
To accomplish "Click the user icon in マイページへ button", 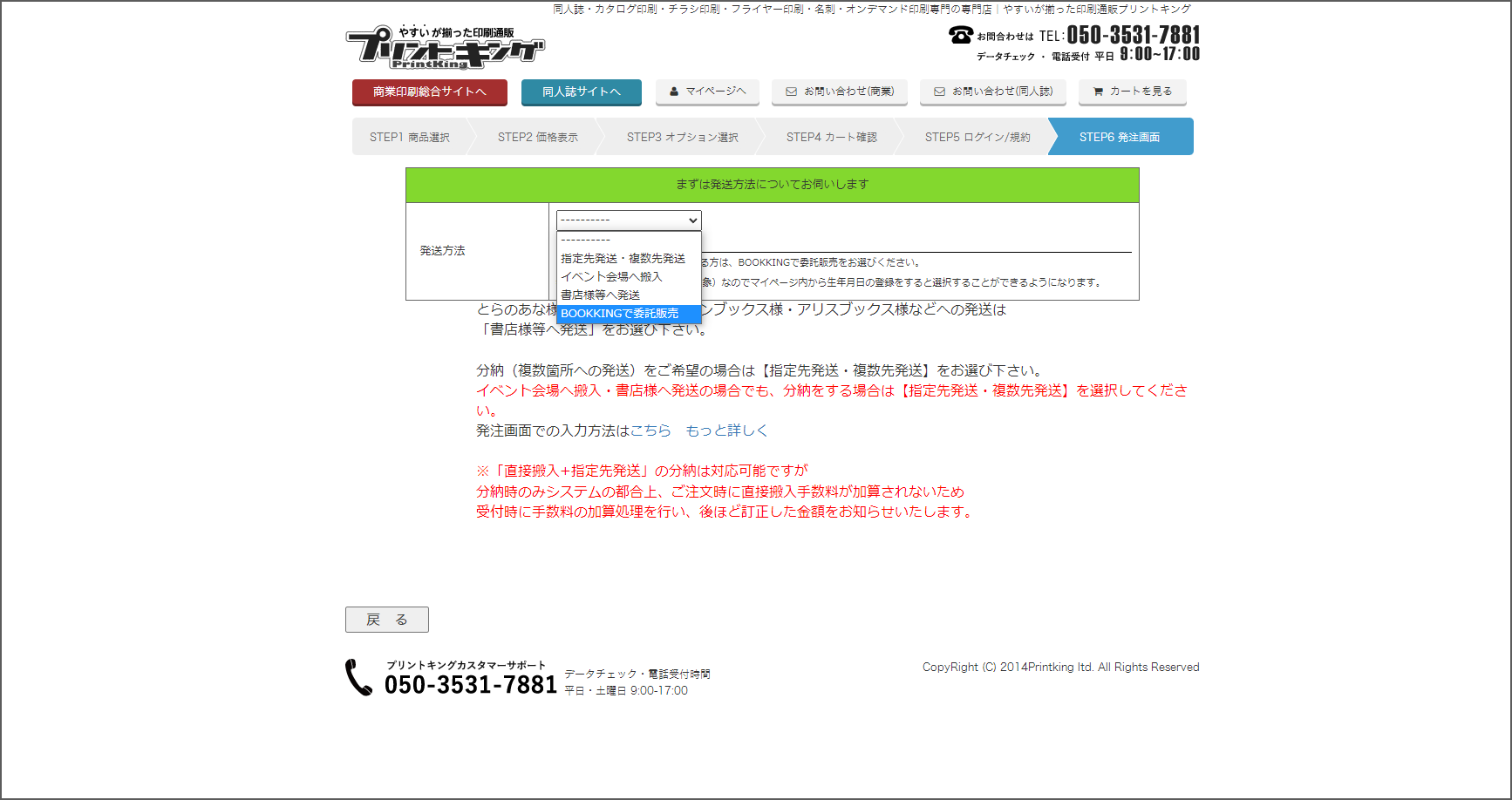I will pos(674,92).
